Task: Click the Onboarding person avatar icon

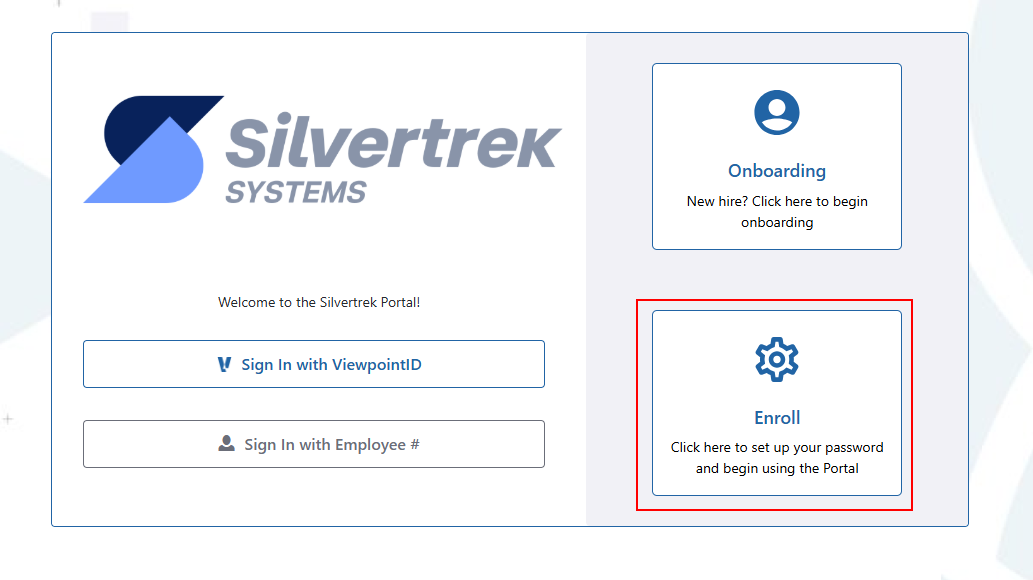Action: pyautogui.click(x=777, y=113)
